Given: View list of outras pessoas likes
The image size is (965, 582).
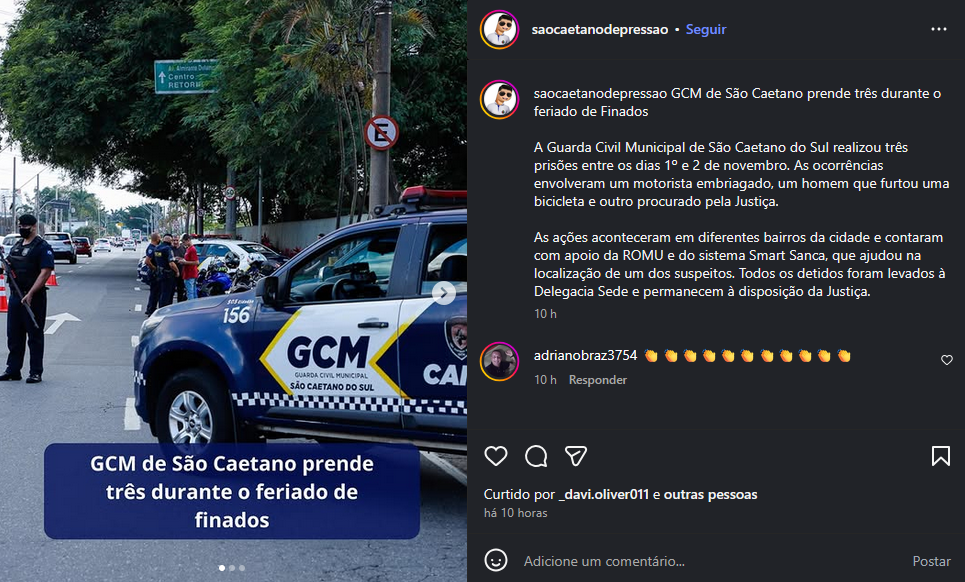Looking at the screenshot, I should (710, 494).
